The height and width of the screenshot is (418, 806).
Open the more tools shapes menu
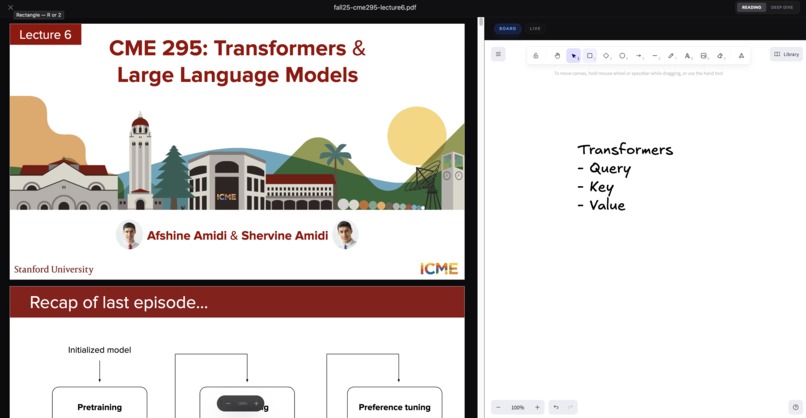741,56
